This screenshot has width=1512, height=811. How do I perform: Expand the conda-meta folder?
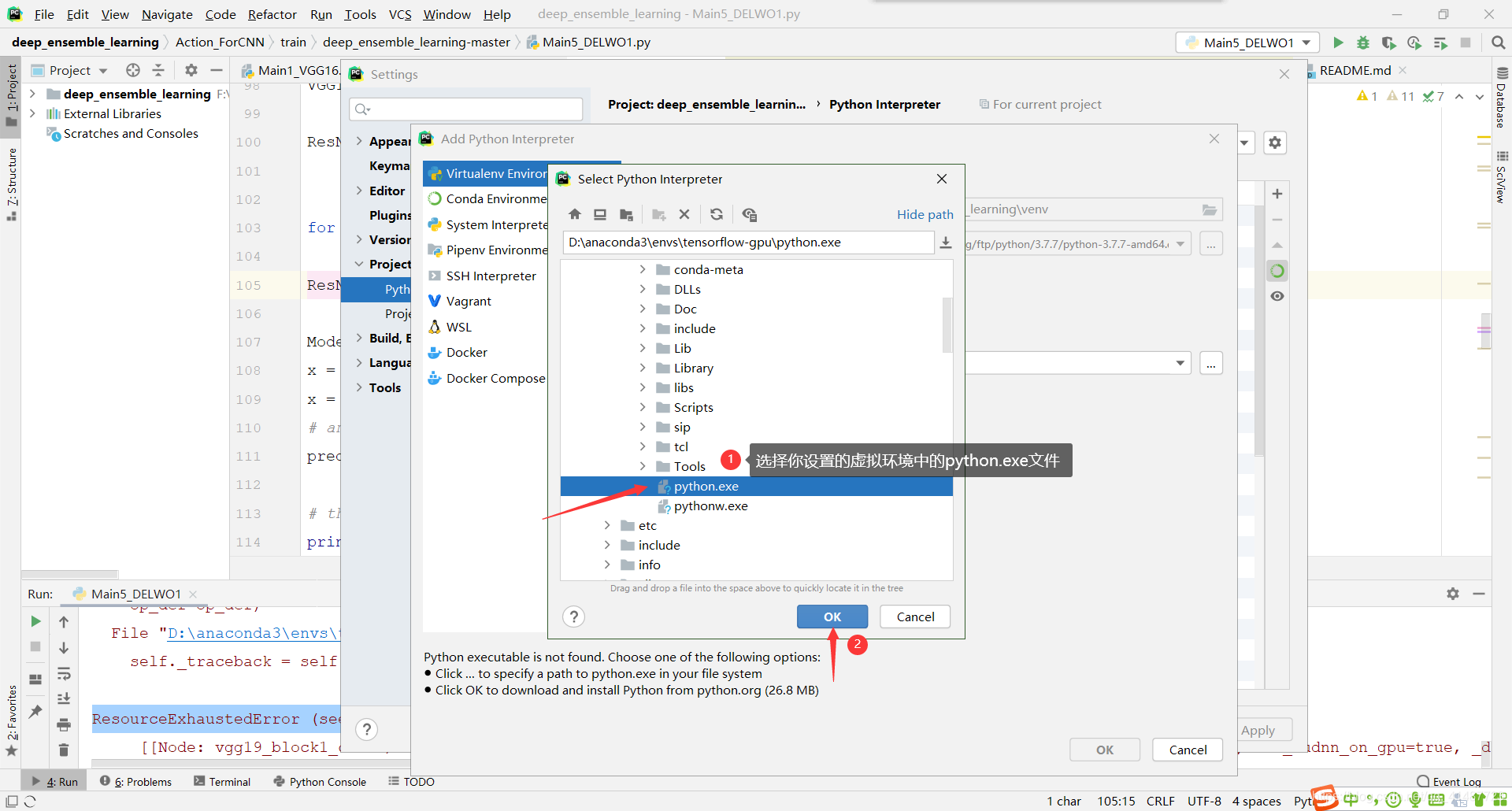[x=643, y=269]
